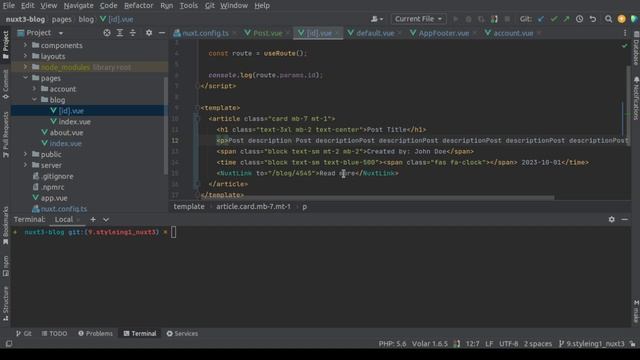Expand the layouts folder

[25, 56]
